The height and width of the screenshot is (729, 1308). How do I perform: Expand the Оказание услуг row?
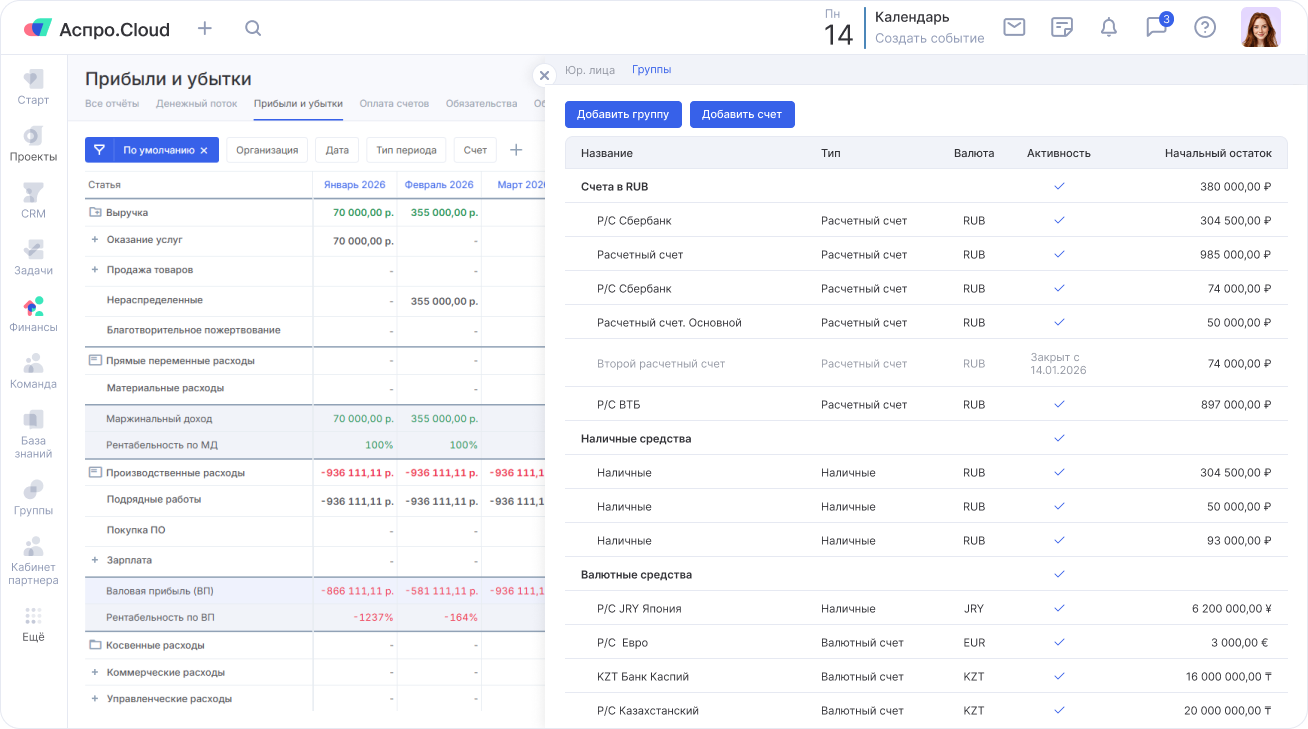[x=95, y=240]
